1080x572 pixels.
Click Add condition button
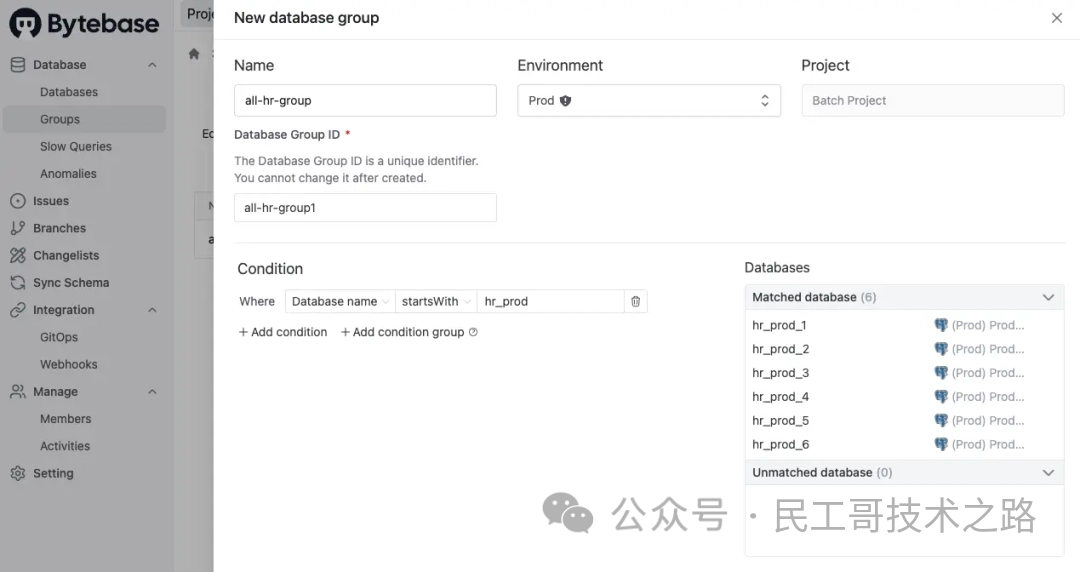pyautogui.click(x=283, y=332)
